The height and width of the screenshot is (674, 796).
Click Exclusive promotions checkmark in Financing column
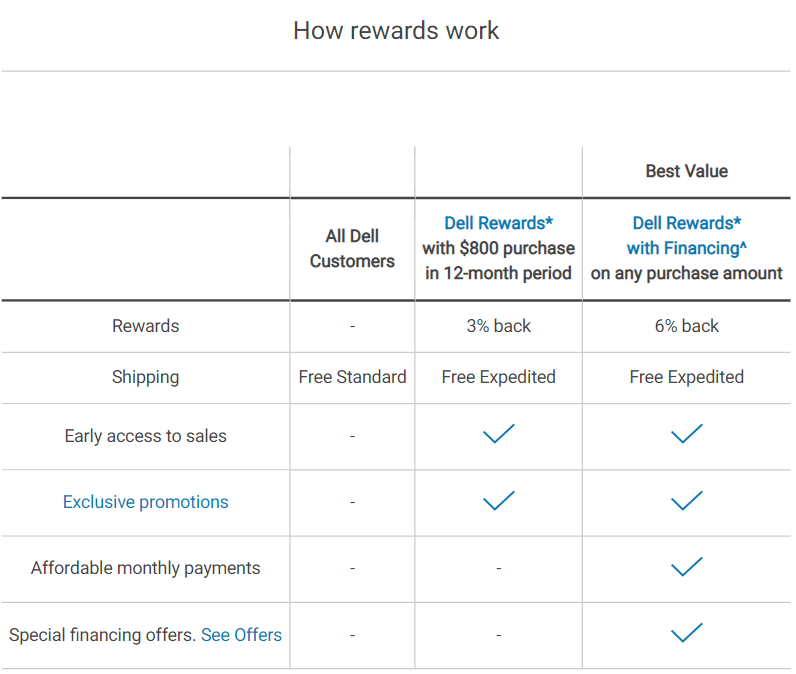point(686,501)
